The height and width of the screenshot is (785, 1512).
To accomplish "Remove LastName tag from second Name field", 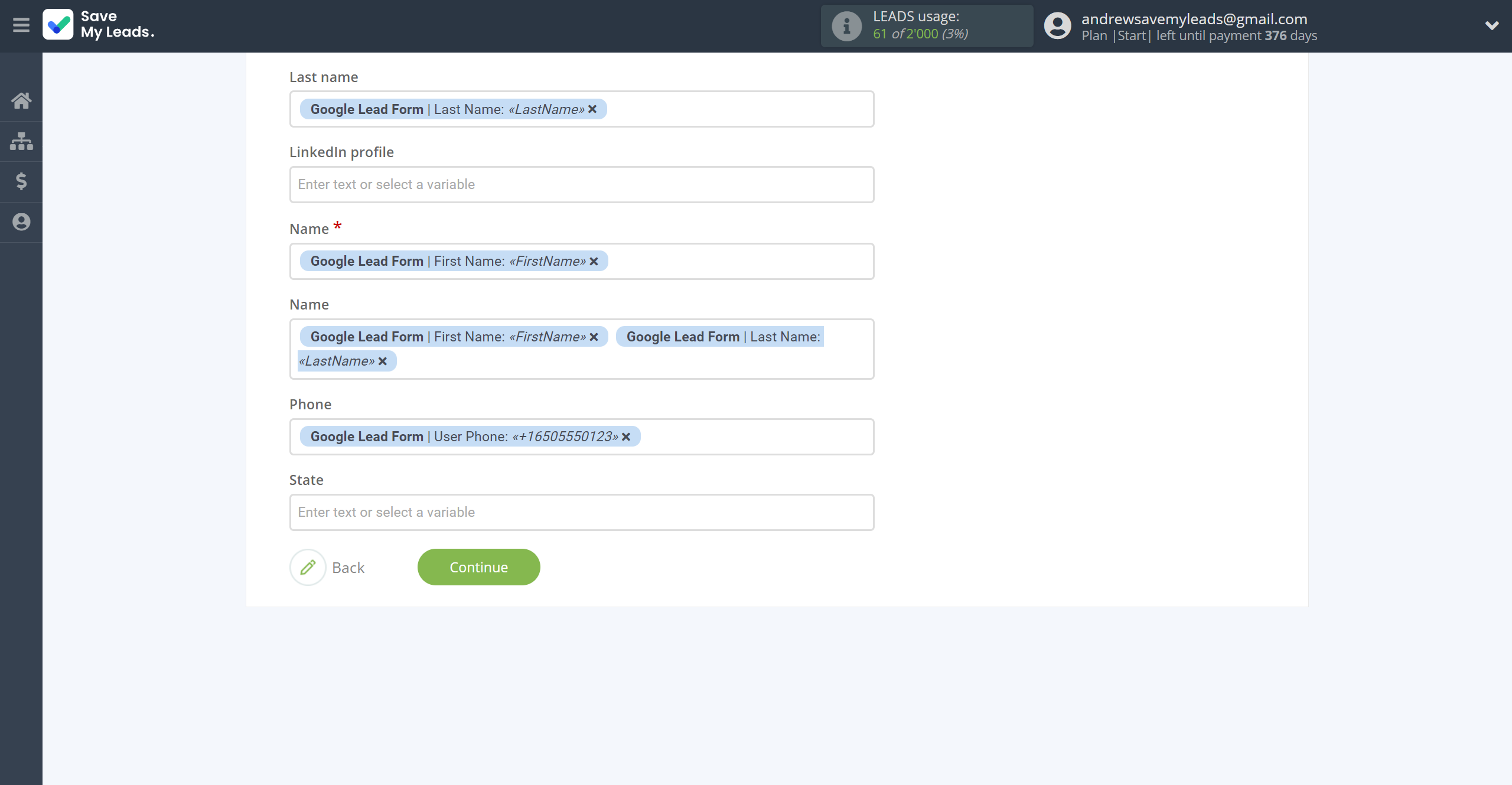I will (383, 361).
